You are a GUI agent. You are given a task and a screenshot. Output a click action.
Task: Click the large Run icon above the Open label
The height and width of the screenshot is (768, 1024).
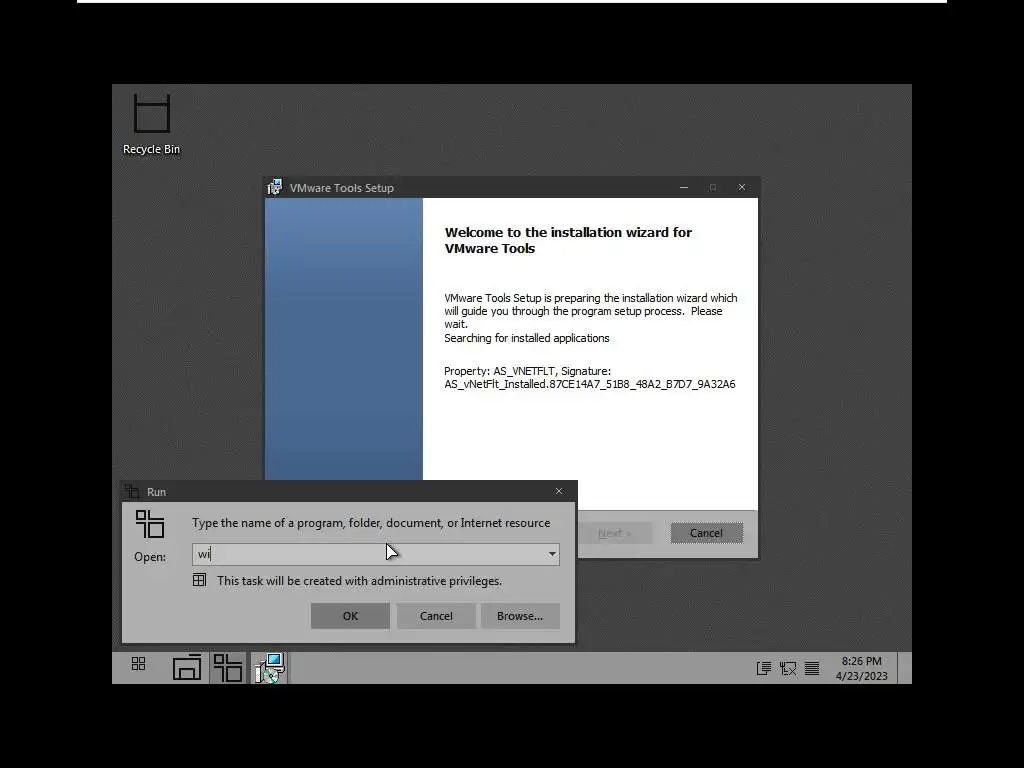[150, 524]
